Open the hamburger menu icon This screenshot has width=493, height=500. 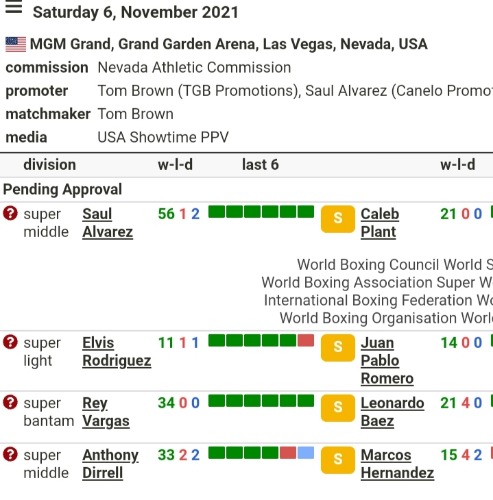[x=14, y=7]
